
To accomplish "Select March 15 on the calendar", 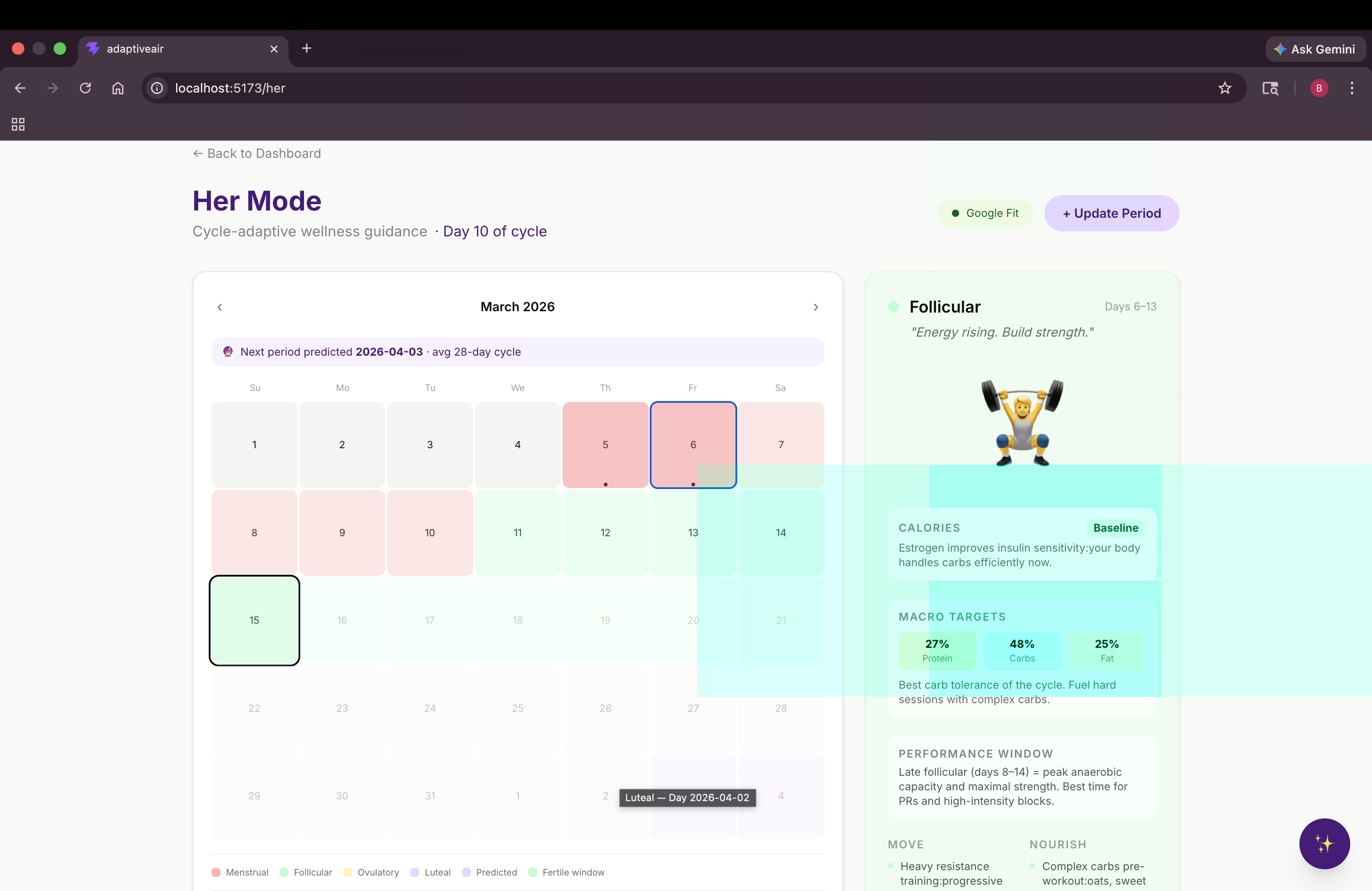I will coord(254,620).
